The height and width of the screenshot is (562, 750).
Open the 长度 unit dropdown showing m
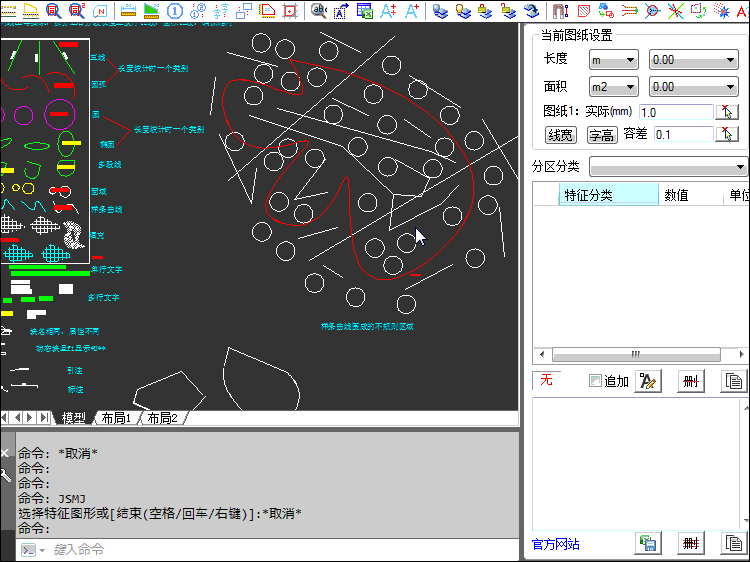(613, 60)
